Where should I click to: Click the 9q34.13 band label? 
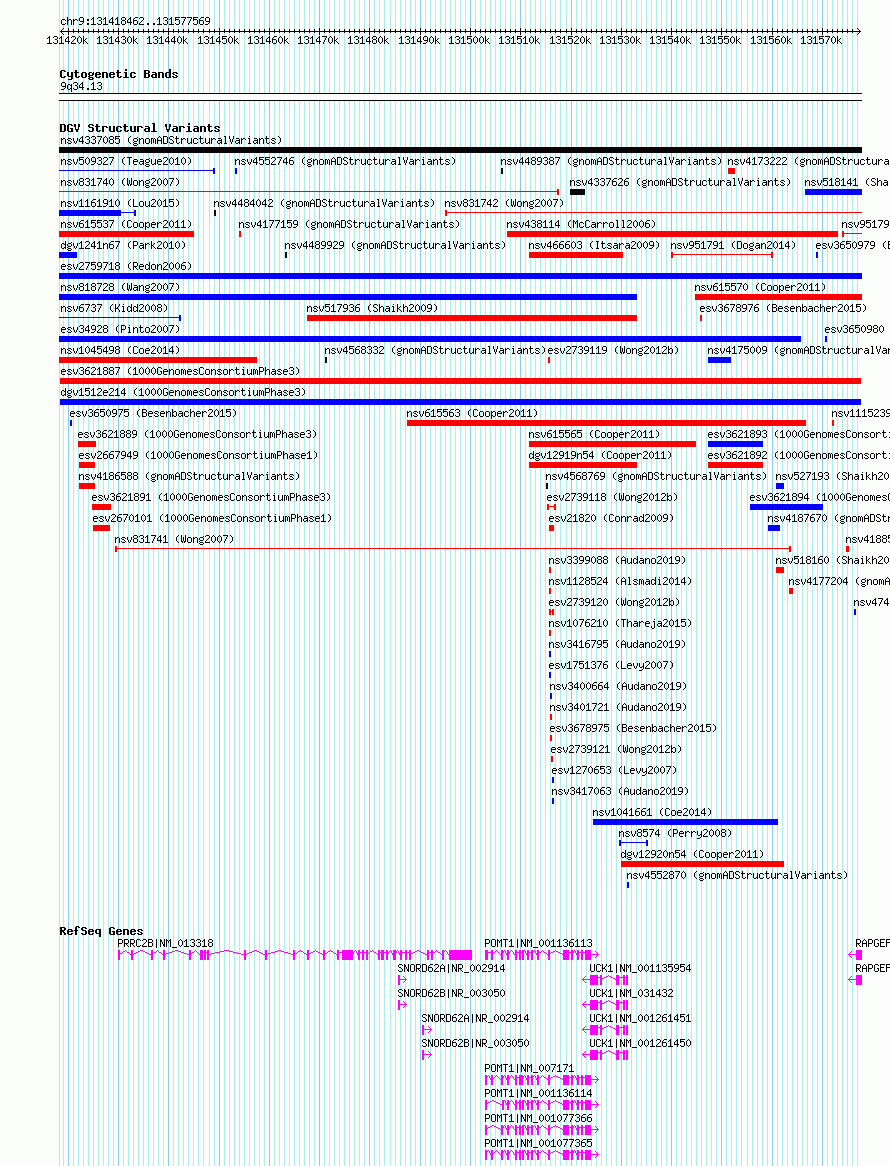pos(81,86)
